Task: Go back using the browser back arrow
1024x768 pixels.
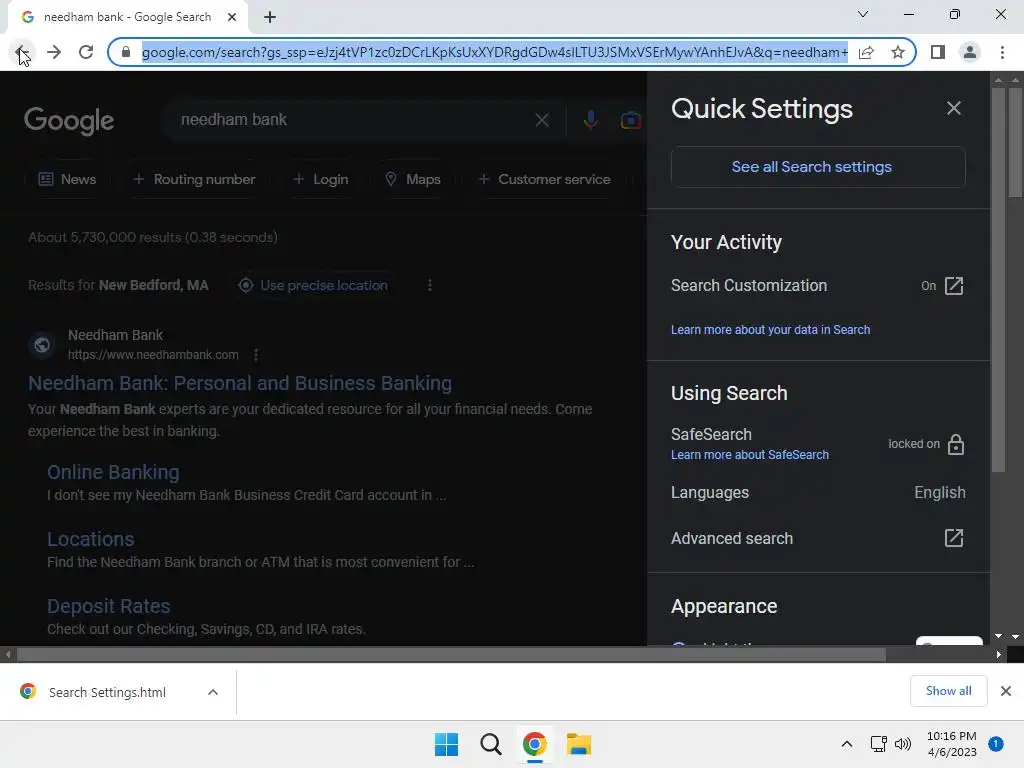Action: click(x=21, y=52)
